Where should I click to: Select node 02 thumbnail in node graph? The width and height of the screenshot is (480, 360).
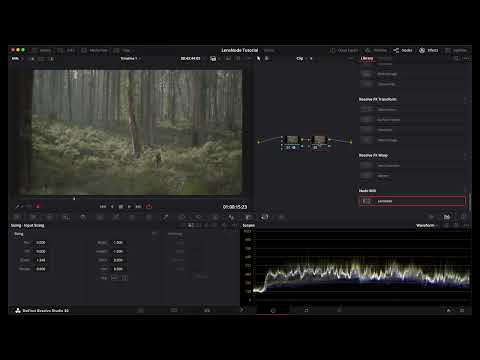tap(319, 139)
